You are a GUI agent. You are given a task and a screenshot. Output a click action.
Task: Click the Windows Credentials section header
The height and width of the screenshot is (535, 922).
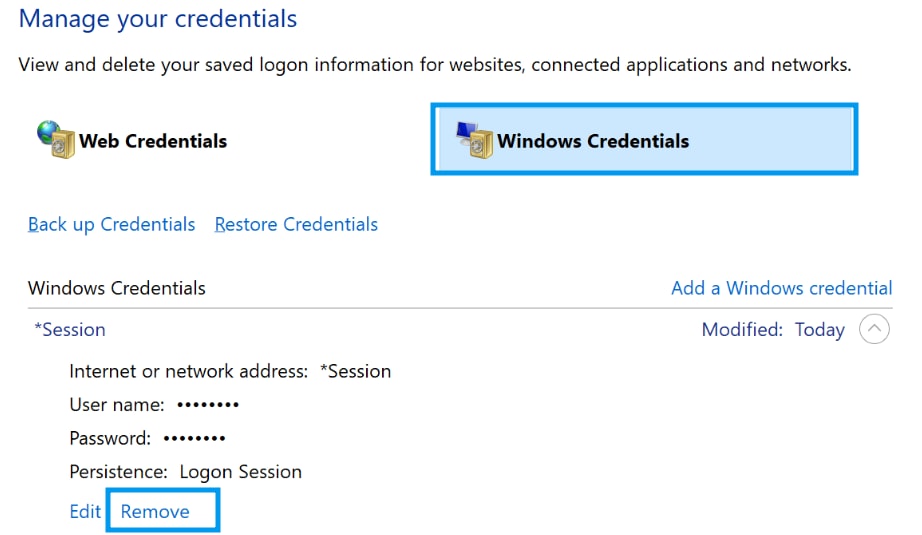[116, 288]
